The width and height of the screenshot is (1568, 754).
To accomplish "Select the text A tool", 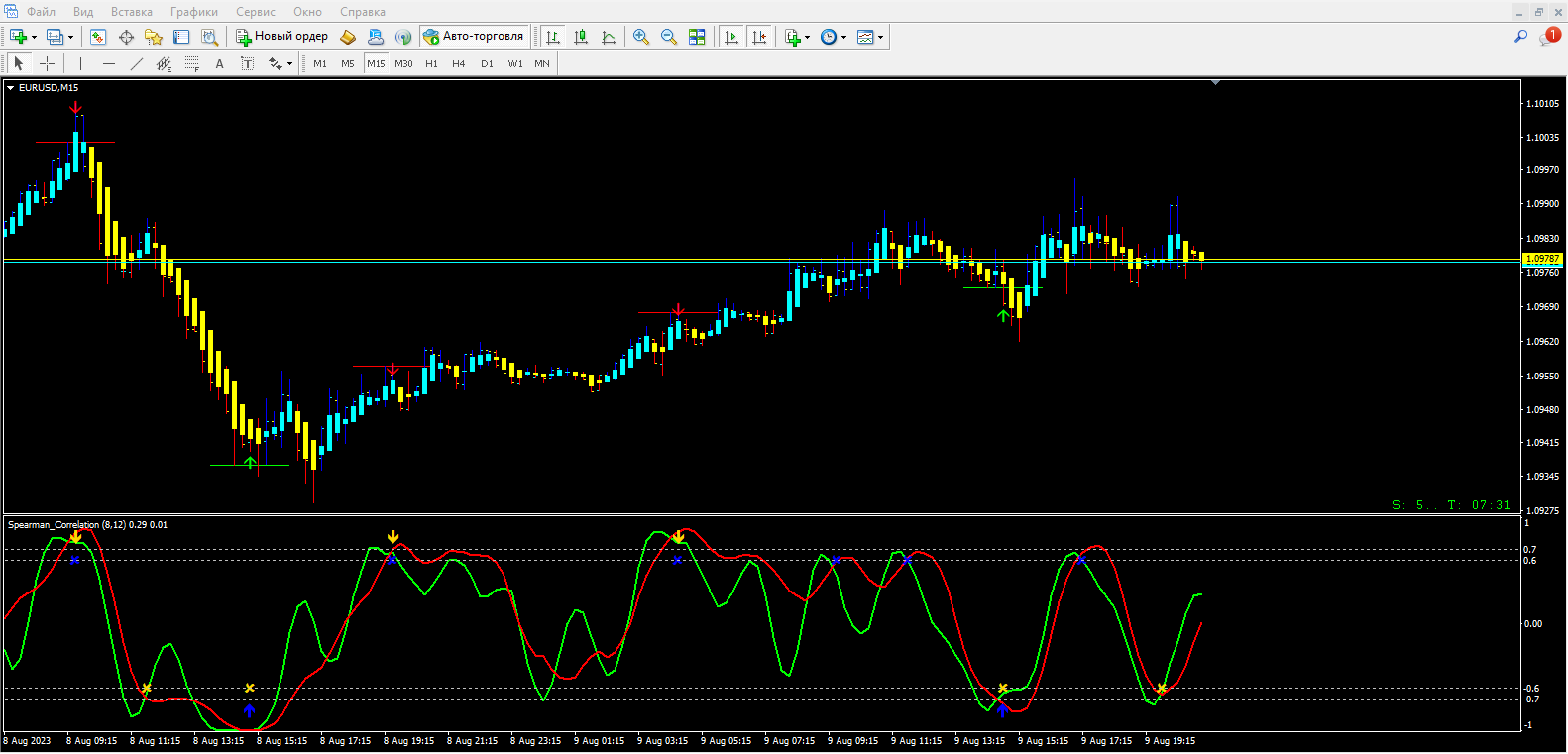I will click(220, 63).
